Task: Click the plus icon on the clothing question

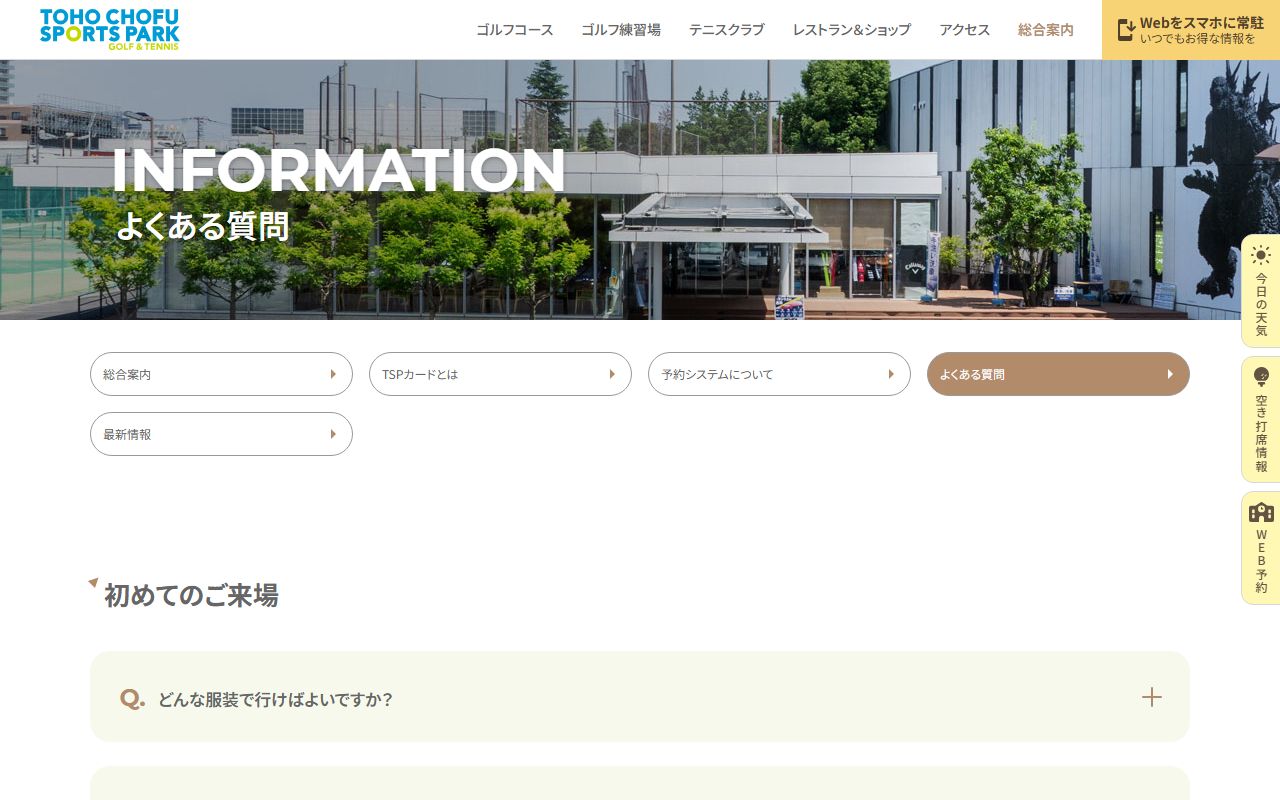Action: coord(1152,697)
